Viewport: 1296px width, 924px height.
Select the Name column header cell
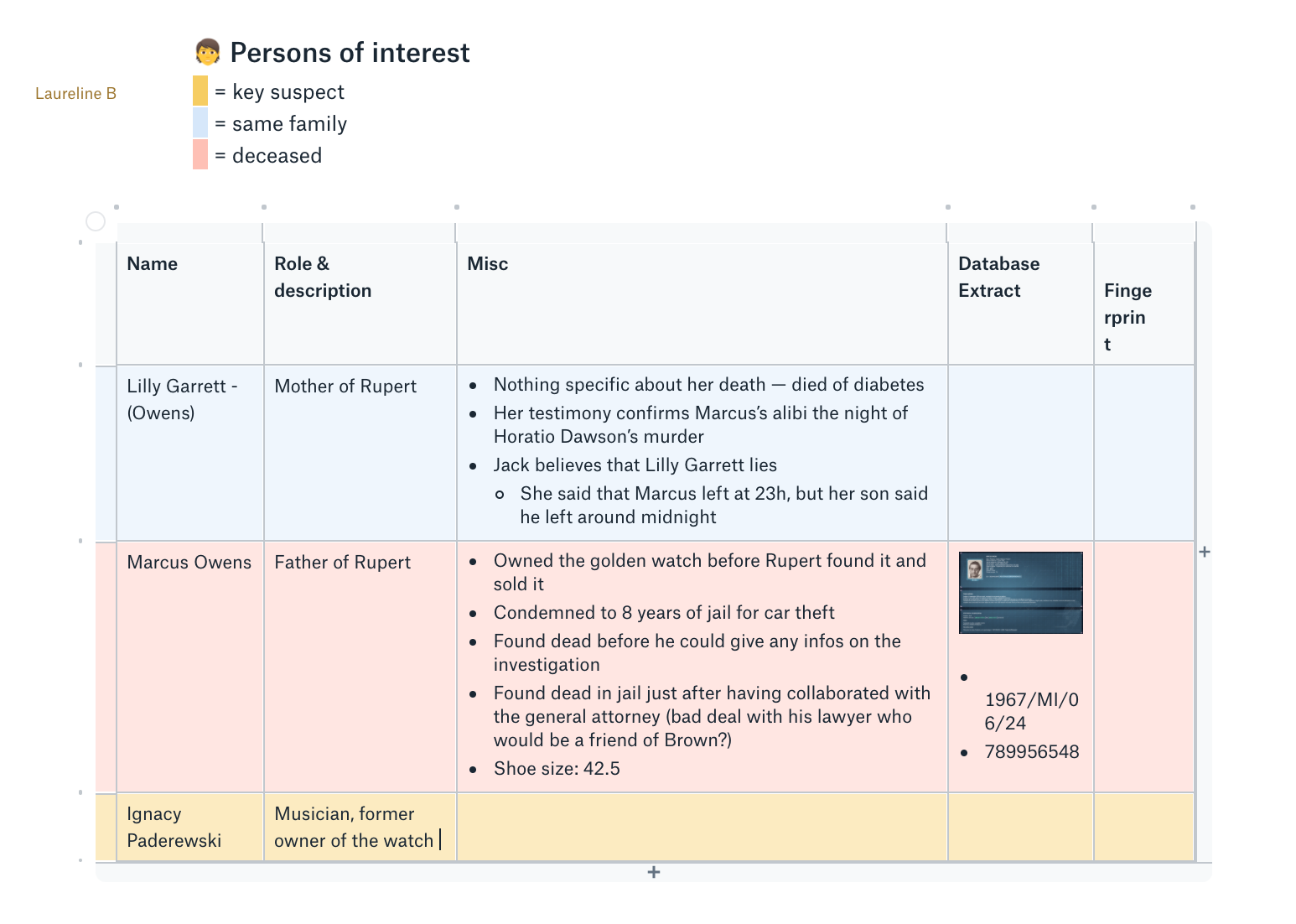(x=190, y=304)
